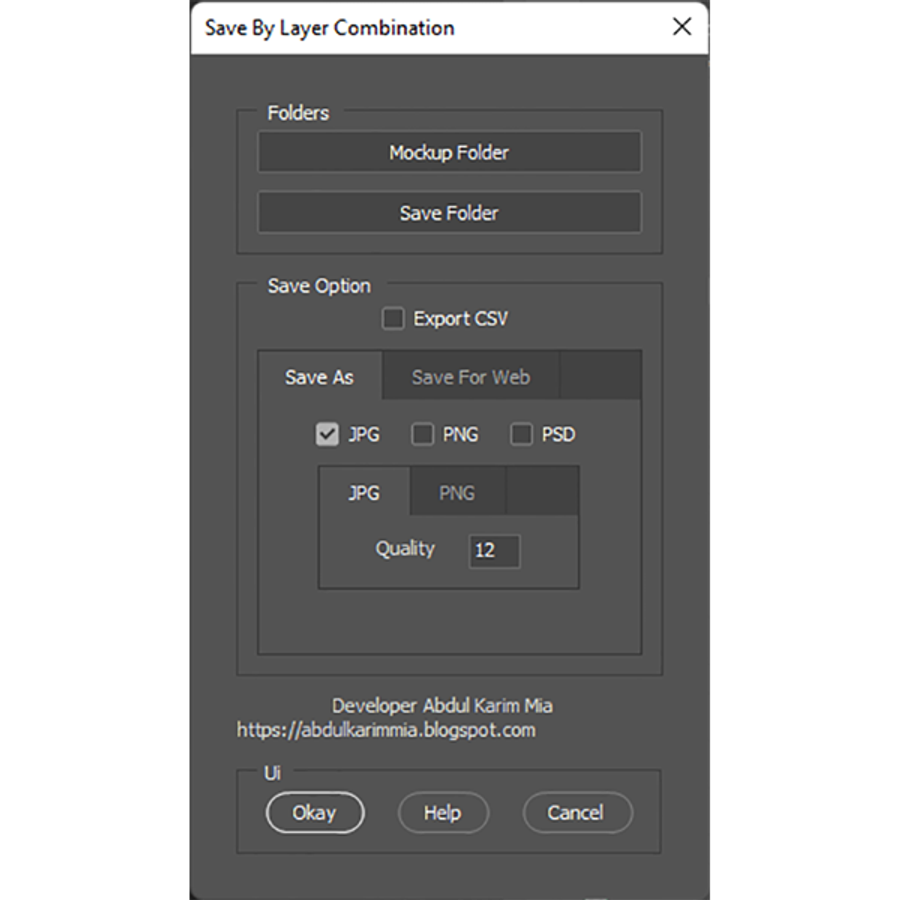This screenshot has height=900, width=900.
Task: Enable the Export CSV option
Action: pos(393,318)
